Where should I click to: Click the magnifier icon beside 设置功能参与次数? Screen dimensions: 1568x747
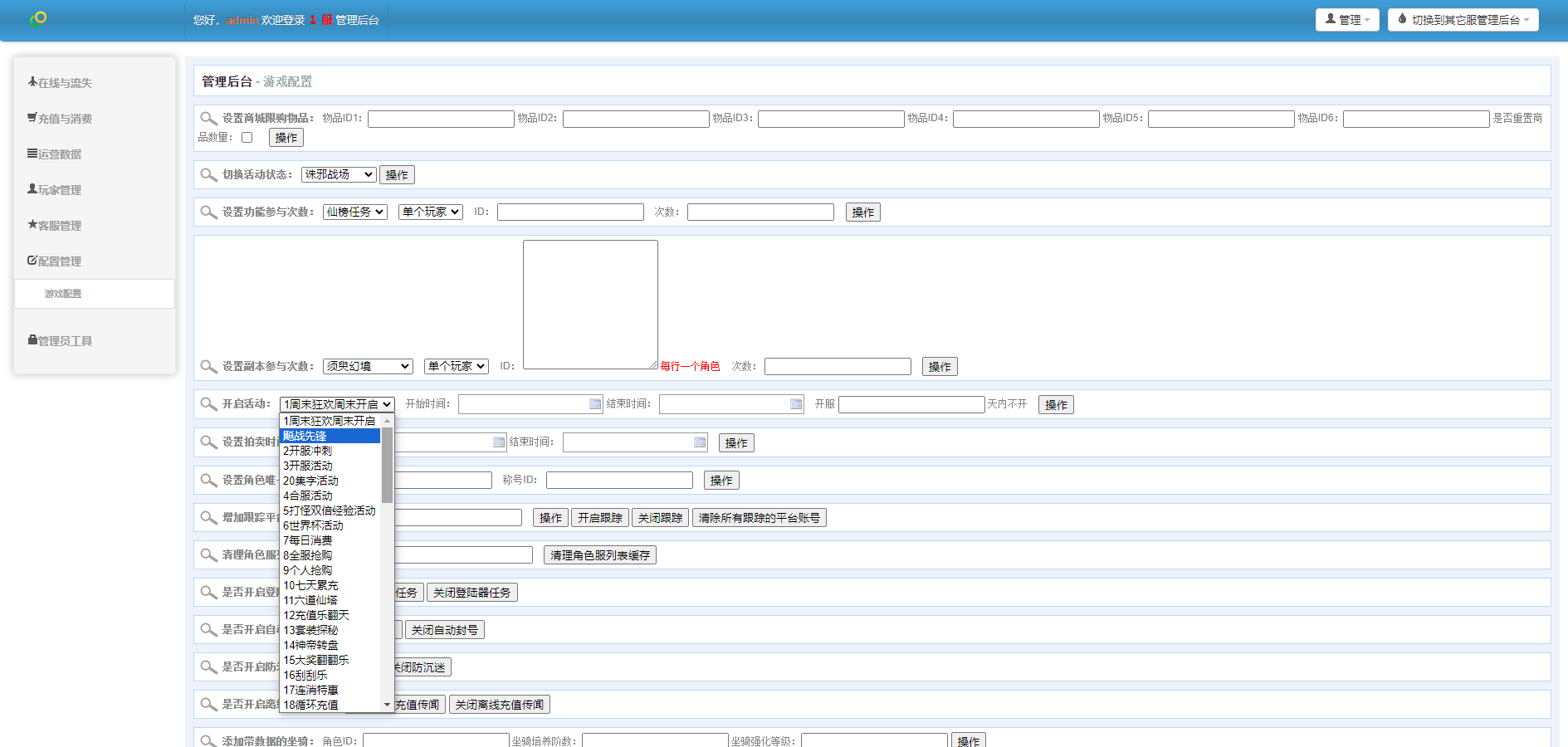point(208,212)
